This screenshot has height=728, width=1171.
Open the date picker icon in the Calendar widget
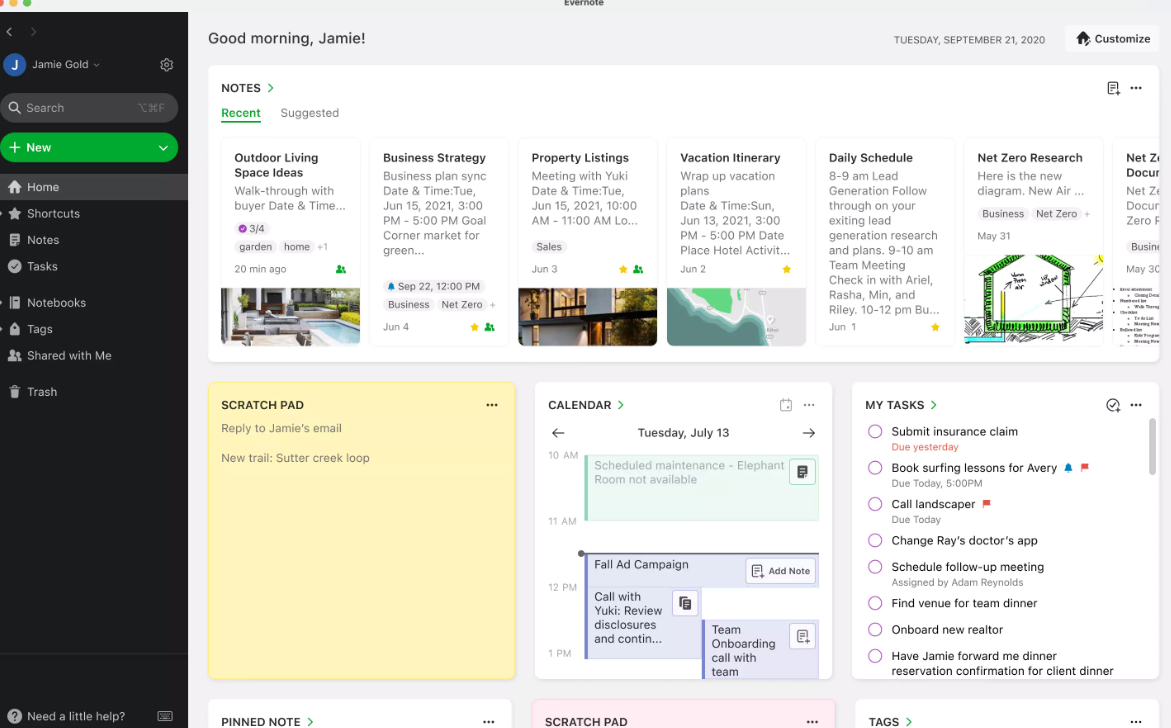coord(786,405)
